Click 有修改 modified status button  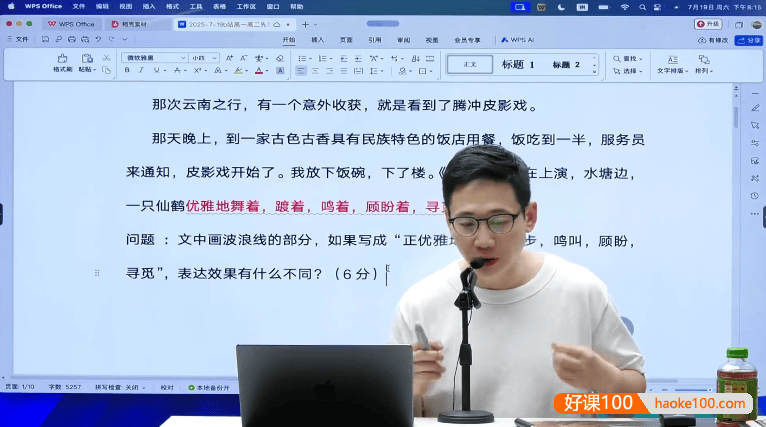coord(714,40)
